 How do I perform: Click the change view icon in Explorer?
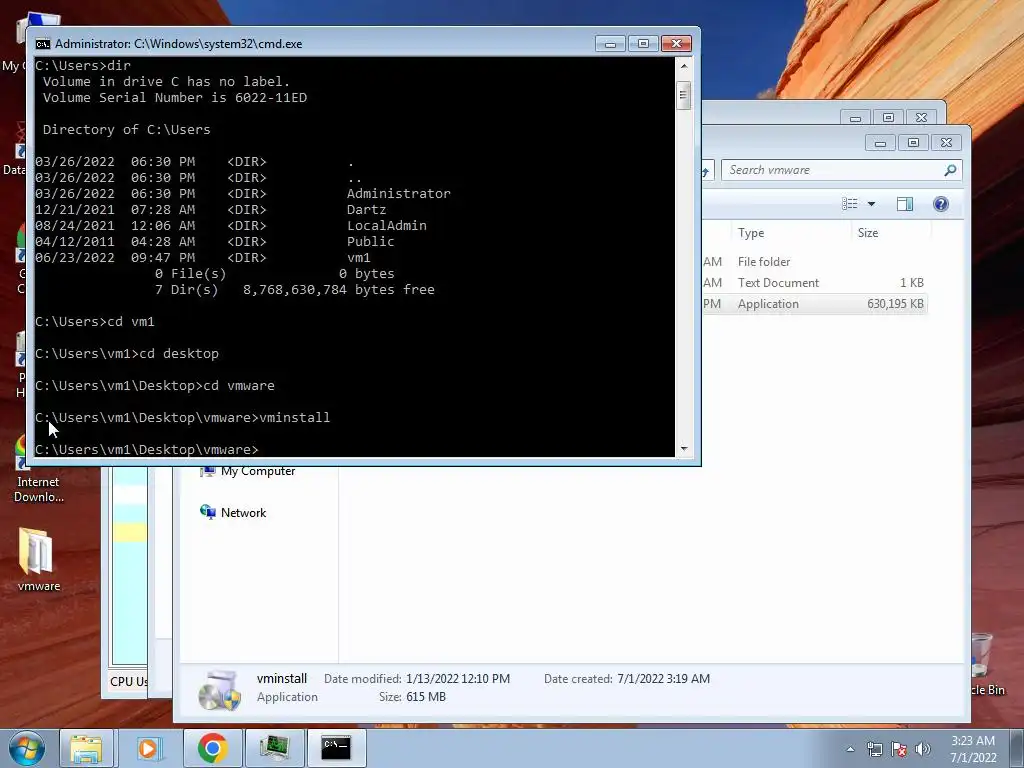coord(850,204)
